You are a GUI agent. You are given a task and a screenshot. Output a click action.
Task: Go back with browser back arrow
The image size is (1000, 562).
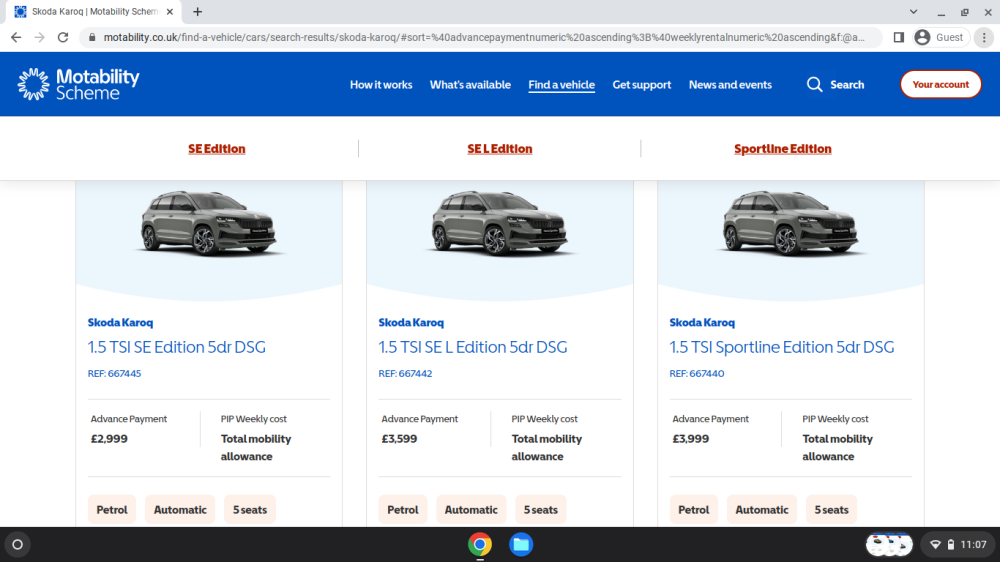(x=16, y=38)
